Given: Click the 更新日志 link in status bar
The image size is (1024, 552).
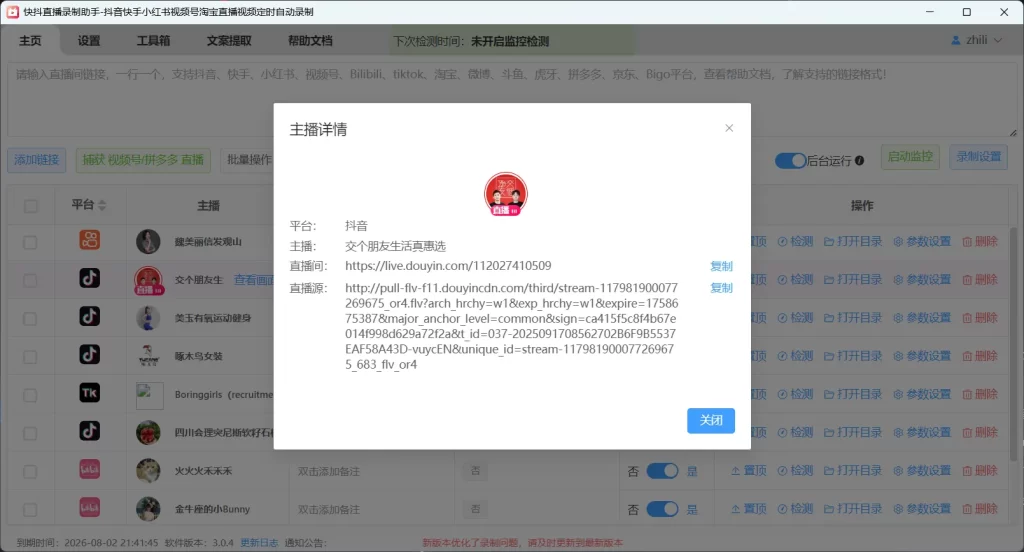Looking at the screenshot, I should 259,543.
